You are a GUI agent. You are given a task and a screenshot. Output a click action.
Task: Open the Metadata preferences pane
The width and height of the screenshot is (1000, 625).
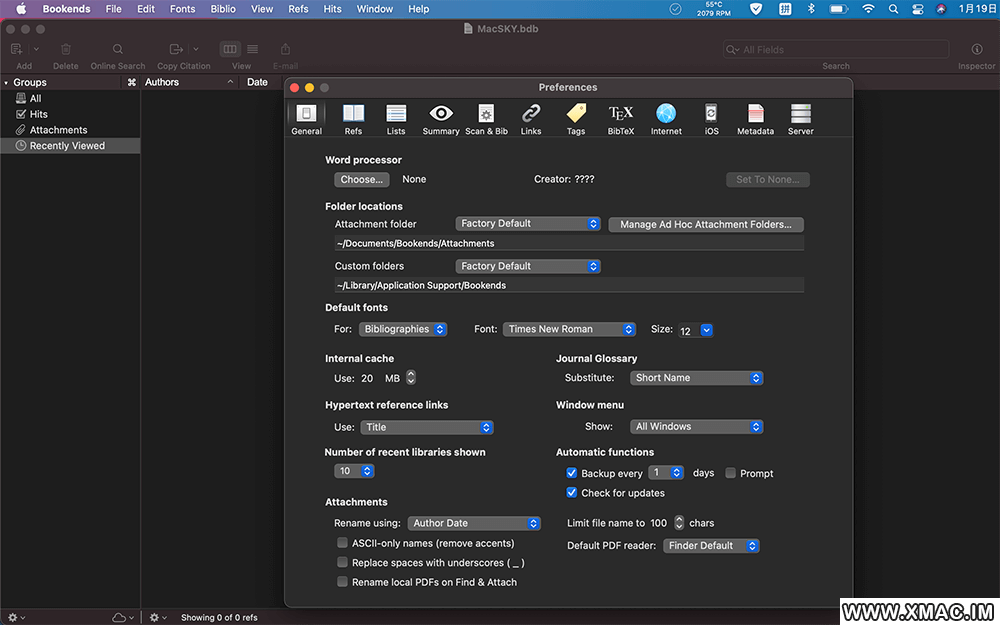(755, 118)
